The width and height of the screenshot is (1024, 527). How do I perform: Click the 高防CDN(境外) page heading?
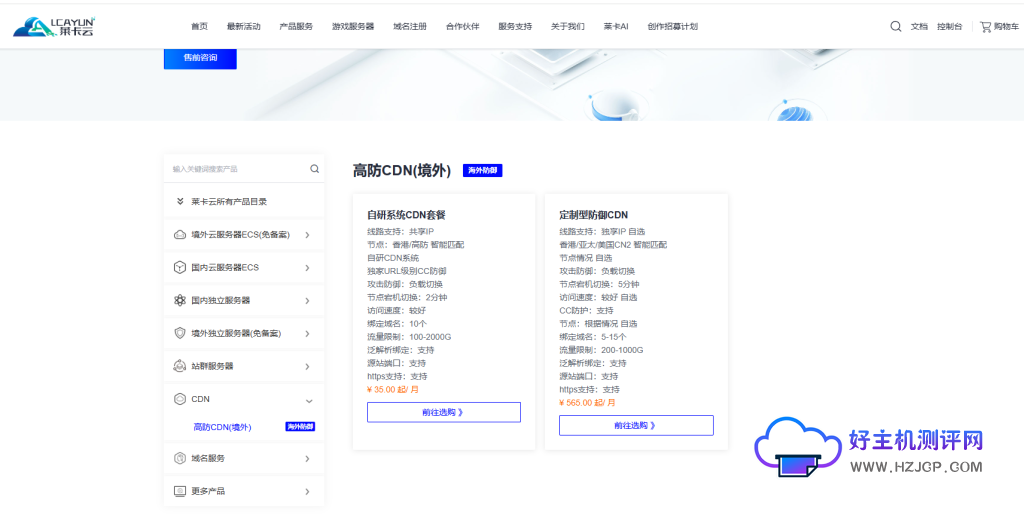402,170
